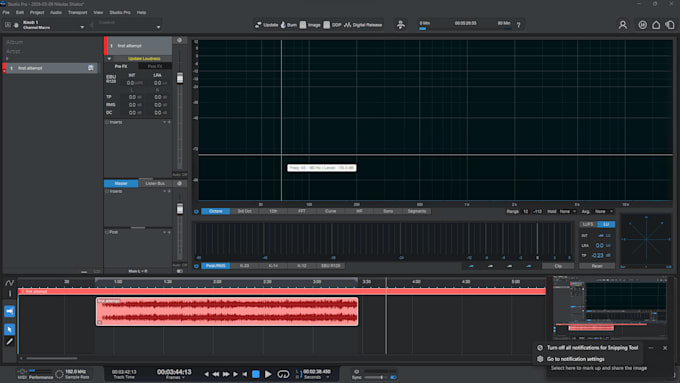Image resolution: width=680 pixels, height=383 pixels.
Task: Open the Transport menu
Action: (x=78, y=13)
